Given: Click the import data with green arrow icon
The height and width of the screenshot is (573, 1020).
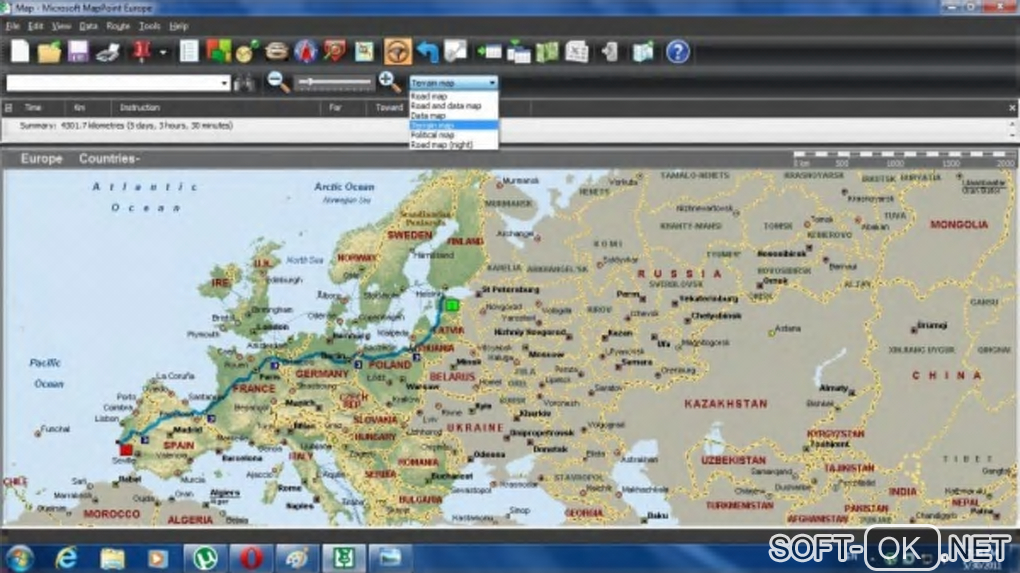Looking at the screenshot, I should 489,51.
